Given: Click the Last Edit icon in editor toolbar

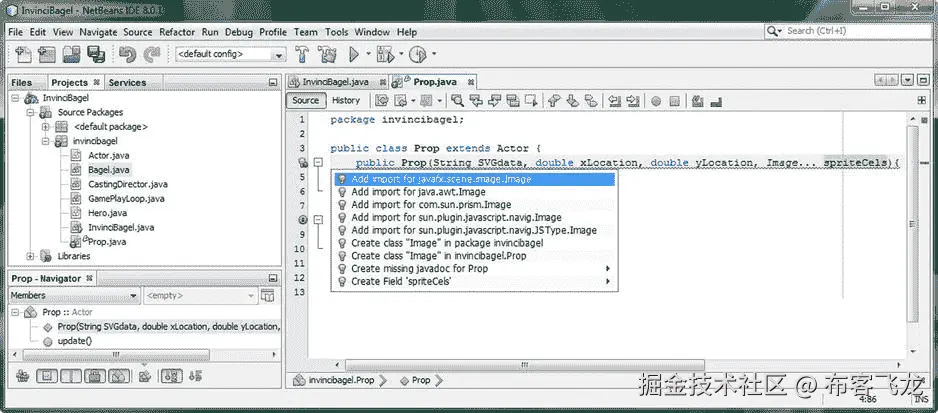Looking at the screenshot, I should pyautogui.click(x=381, y=101).
